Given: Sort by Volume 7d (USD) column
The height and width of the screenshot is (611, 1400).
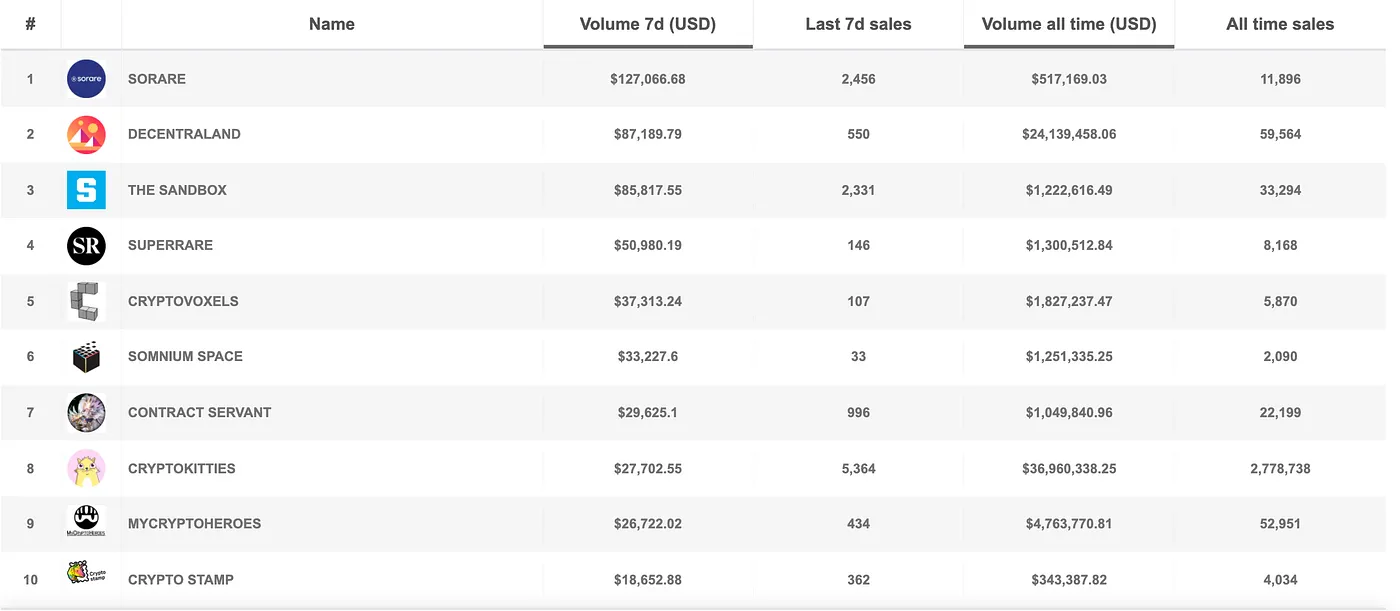Looking at the screenshot, I should pyautogui.click(x=648, y=24).
